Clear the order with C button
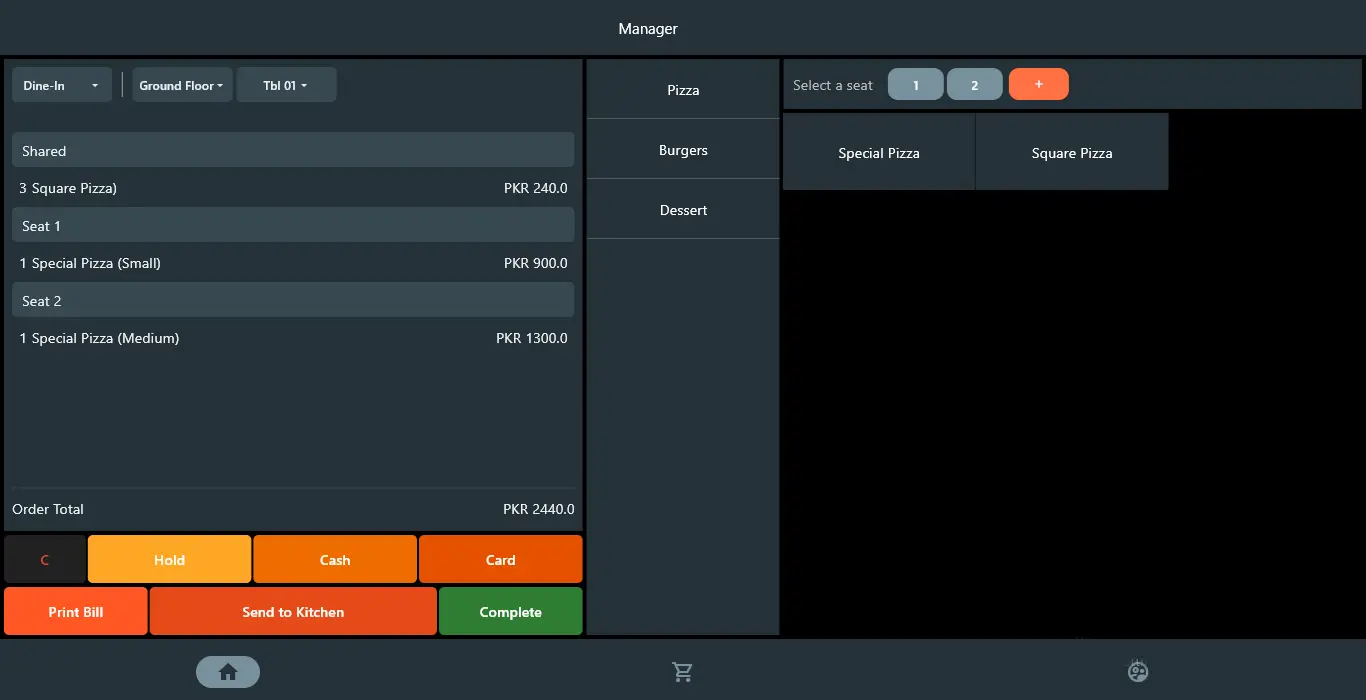The width and height of the screenshot is (1366, 700). (x=45, y=560)
